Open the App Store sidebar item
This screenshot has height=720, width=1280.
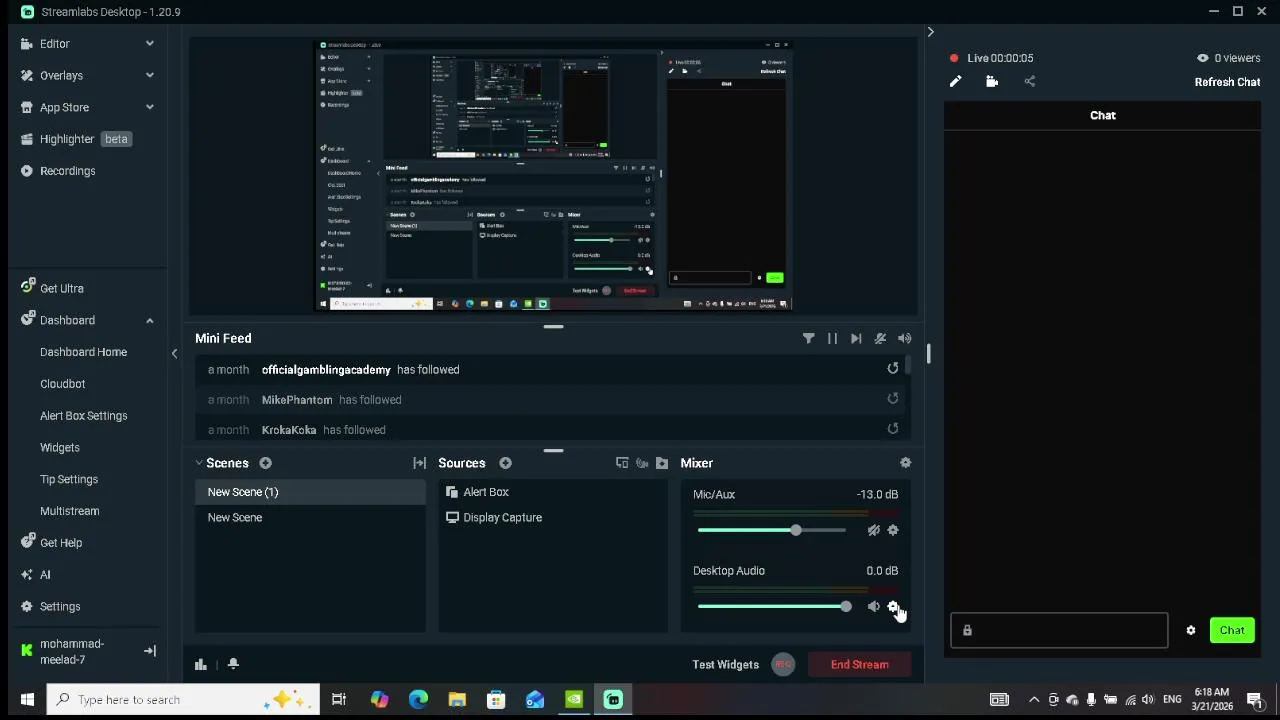click(64, 108)
